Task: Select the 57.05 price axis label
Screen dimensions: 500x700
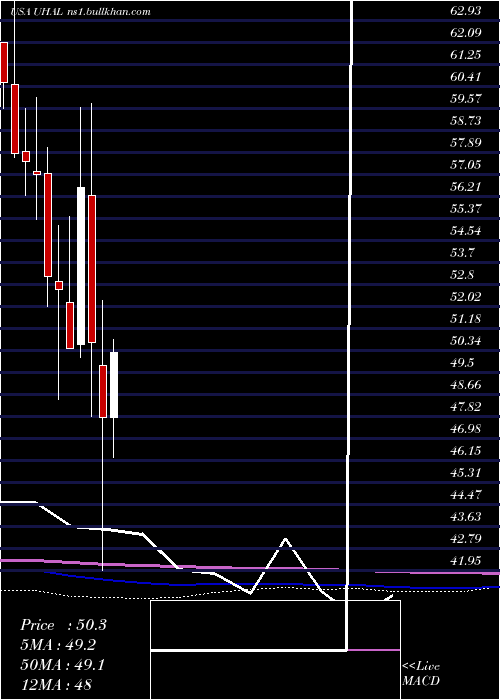Action: [466, 165]
